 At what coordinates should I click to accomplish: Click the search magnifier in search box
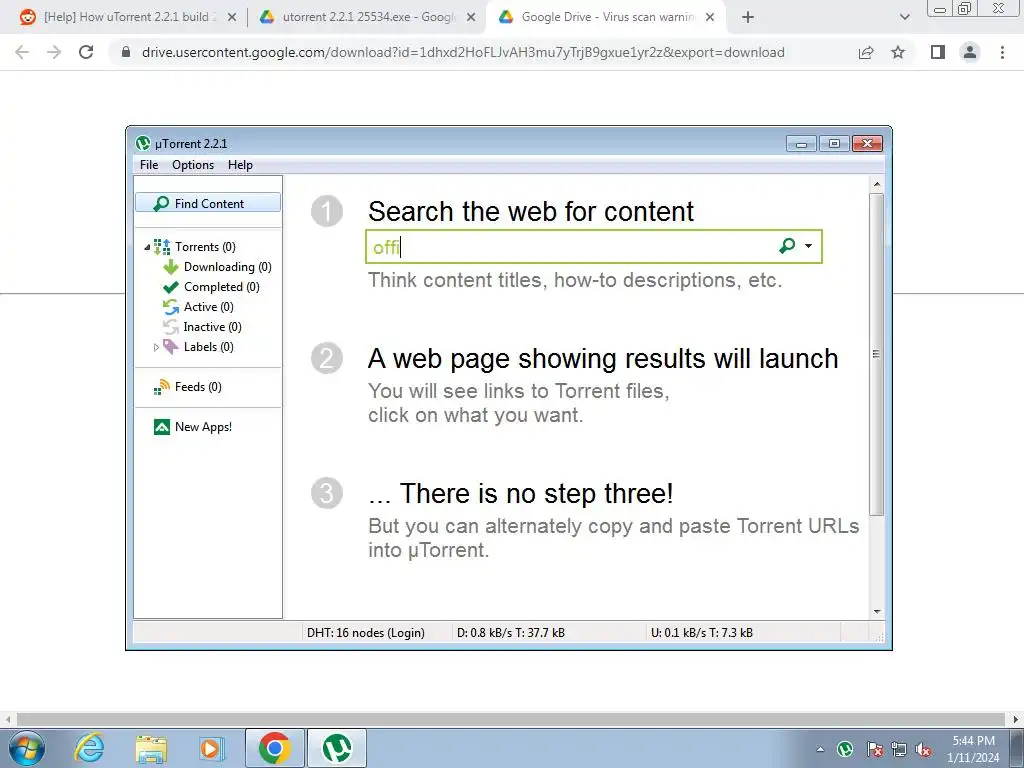click(787, 246)
